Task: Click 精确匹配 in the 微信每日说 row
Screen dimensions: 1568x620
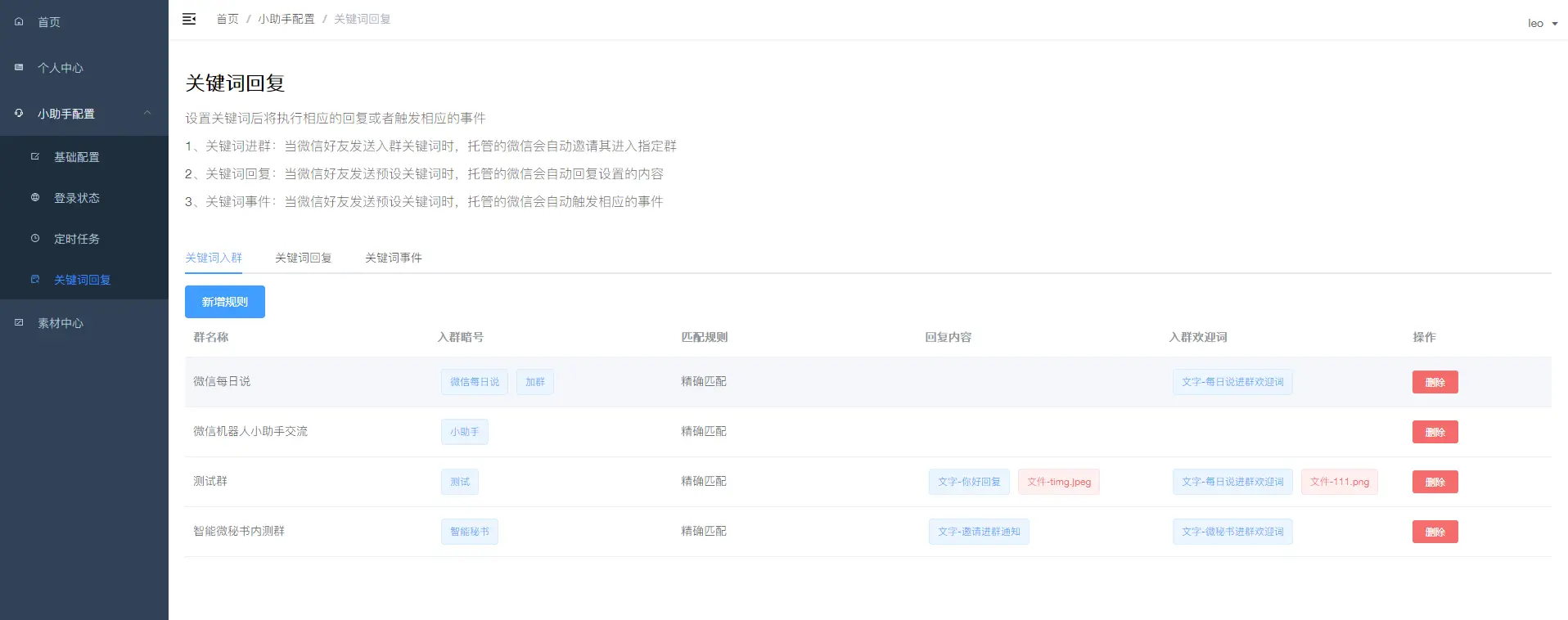Action: (704, 381)
